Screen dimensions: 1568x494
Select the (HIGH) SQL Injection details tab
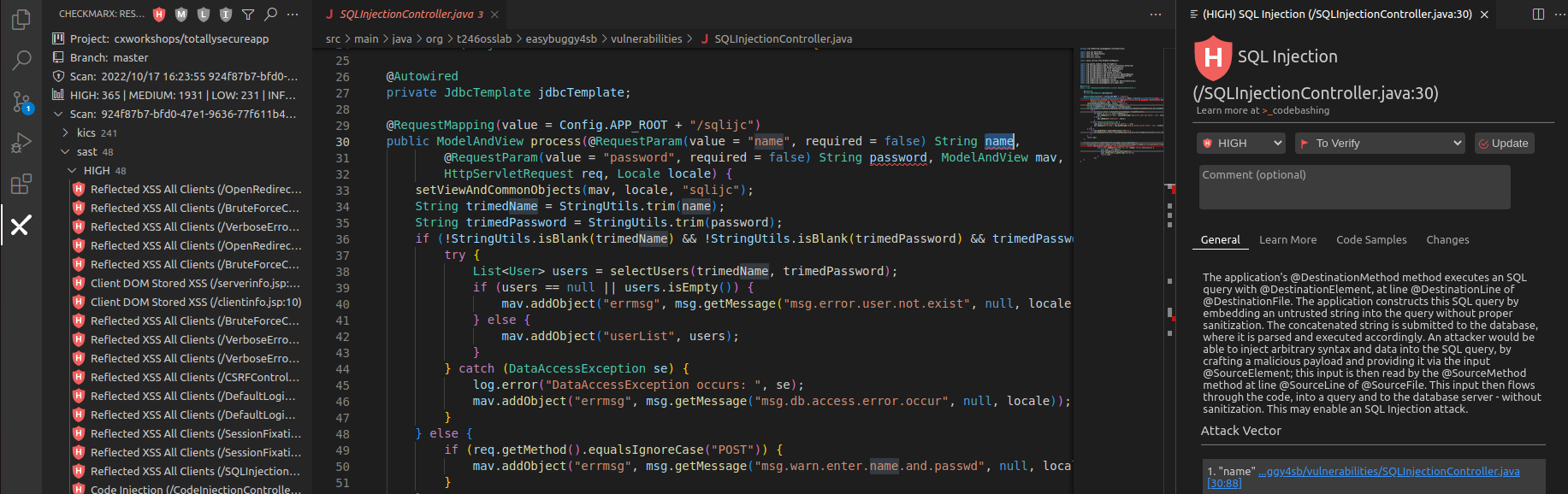[1337, 14]
